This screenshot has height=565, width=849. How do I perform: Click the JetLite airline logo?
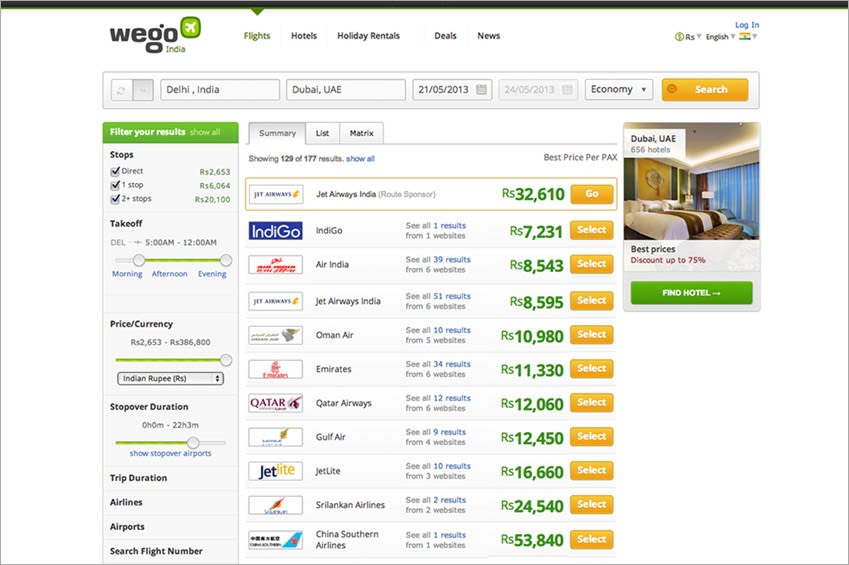[x=276, y=471]
